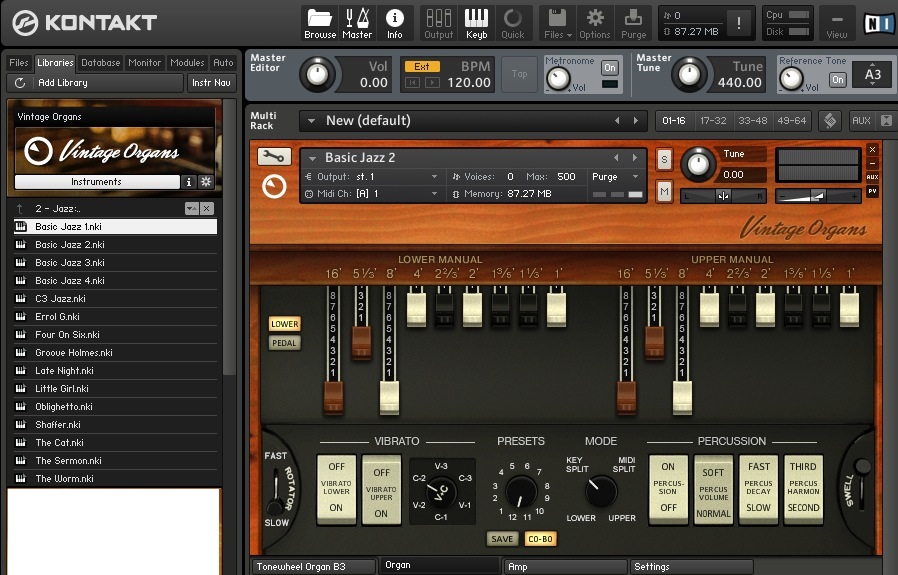This screenshot has width=898, height=575.
Task: Open folder sort dropdown in browser
Action: [191, 208]
